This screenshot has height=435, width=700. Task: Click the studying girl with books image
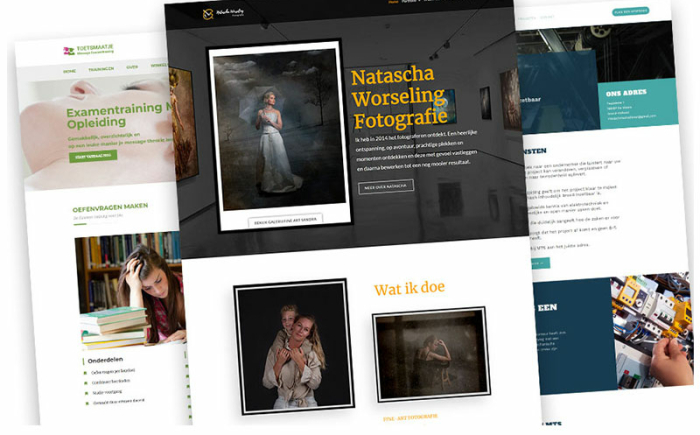pos(131,290)
